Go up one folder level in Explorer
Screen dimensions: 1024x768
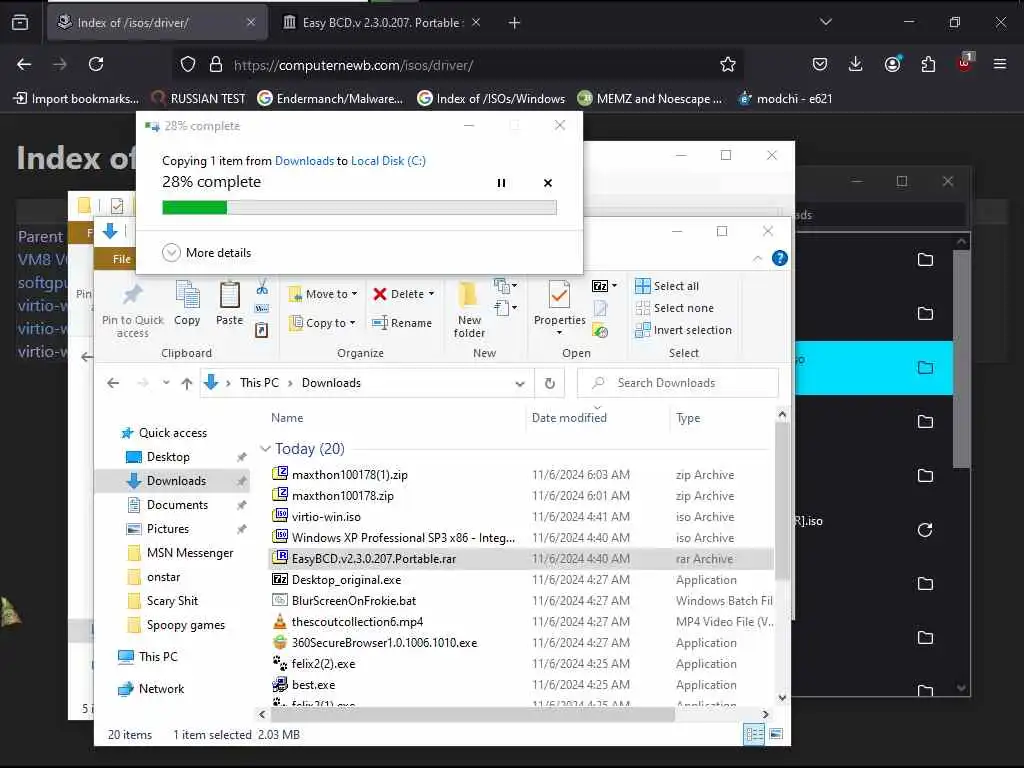(x=187, y=383)
